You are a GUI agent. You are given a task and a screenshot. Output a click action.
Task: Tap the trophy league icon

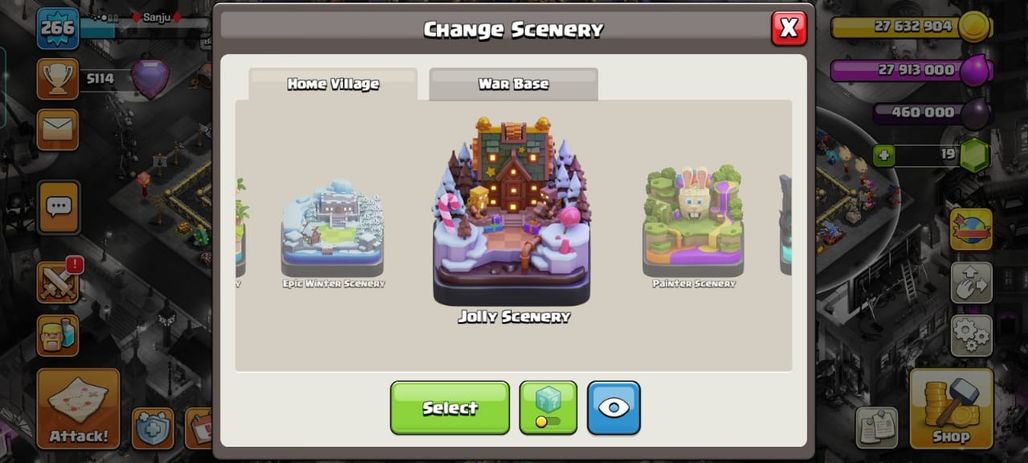(x=58, y=79)
